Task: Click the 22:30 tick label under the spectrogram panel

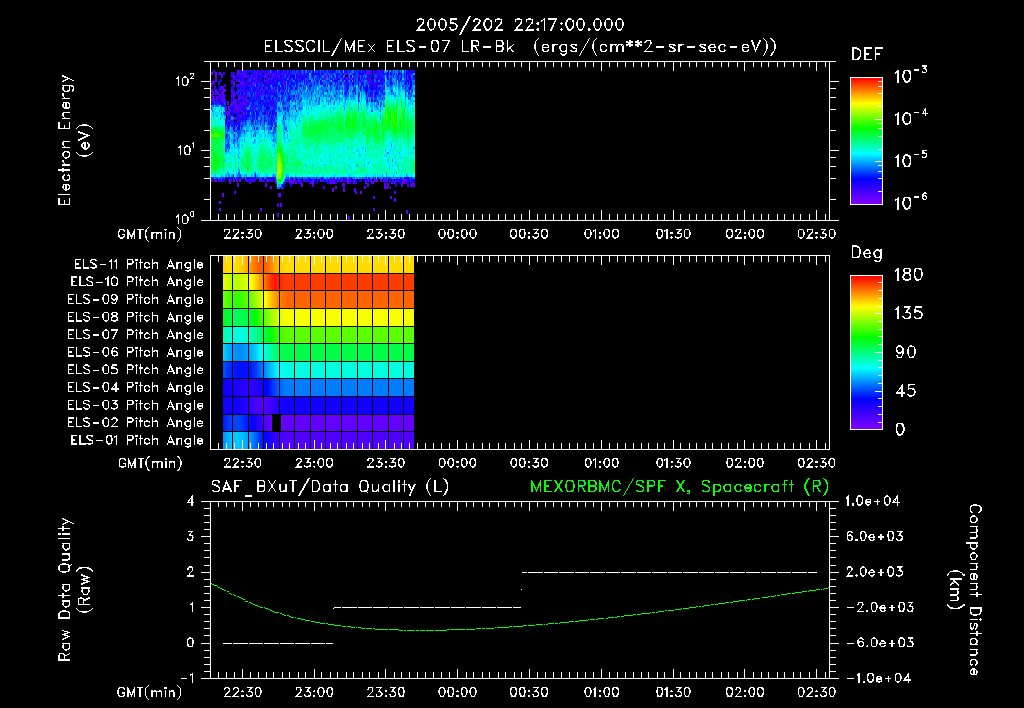Action: pyautogui.click(x=242, y=234)
